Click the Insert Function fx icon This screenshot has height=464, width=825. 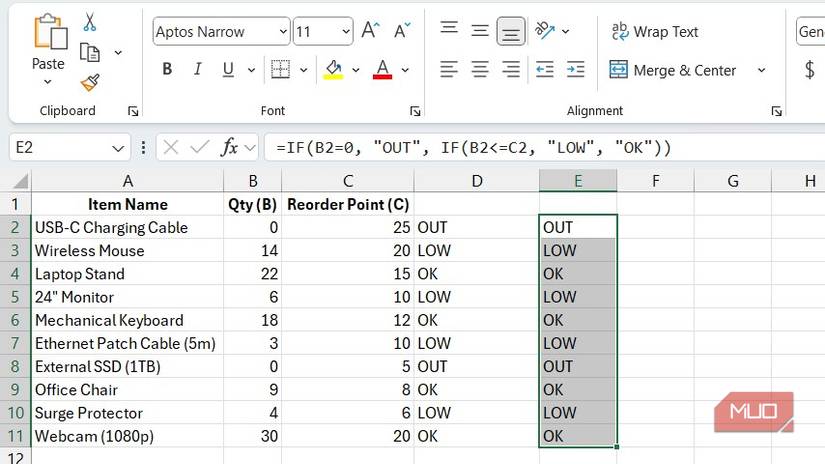point(229,147)
